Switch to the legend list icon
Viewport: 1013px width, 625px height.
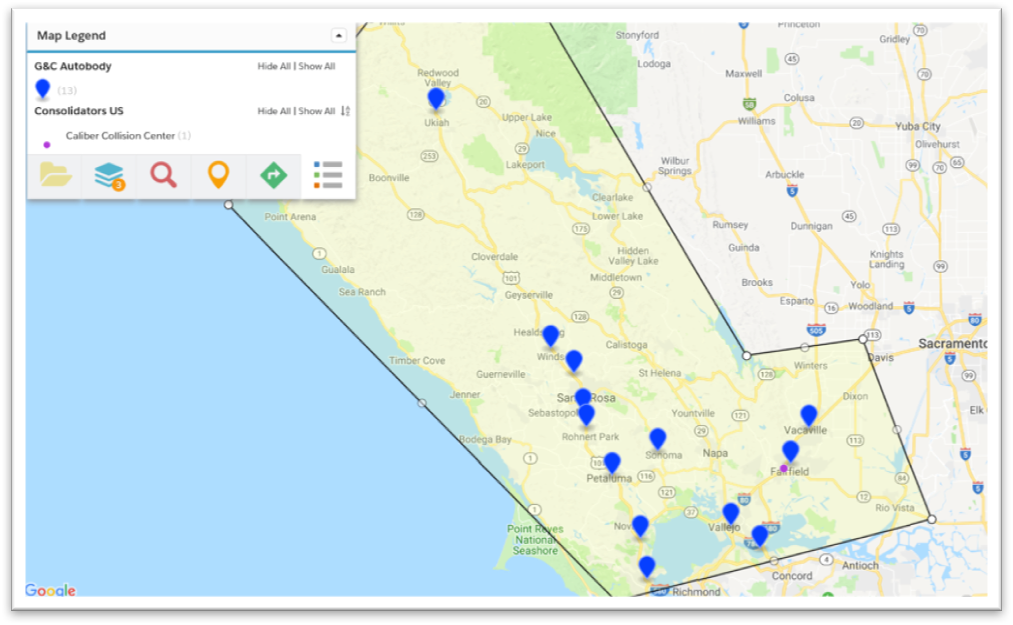328,175
